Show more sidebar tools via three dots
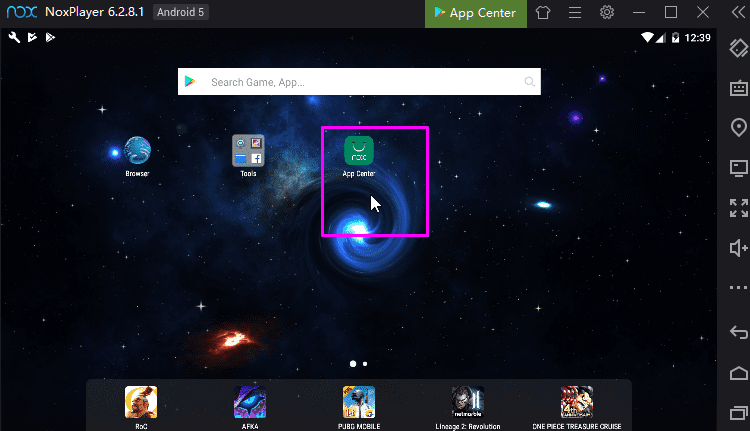Image resolution: width=750 pixels, height=431 pixels. click(x=739, y=287)
